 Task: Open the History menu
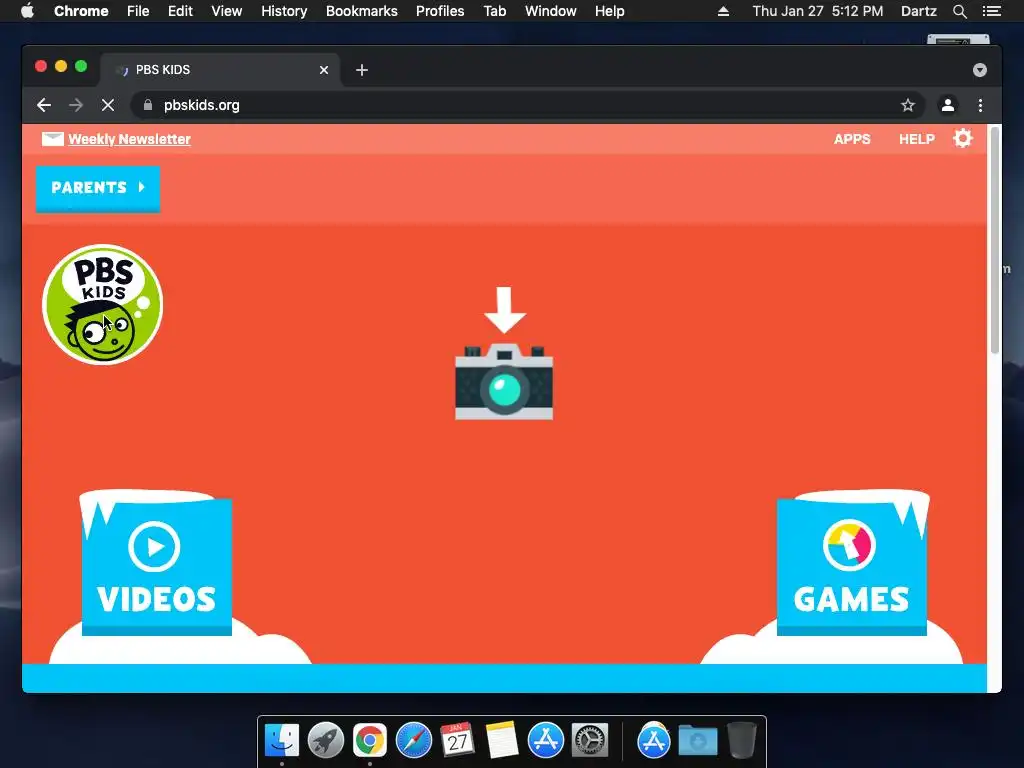click(x=284, y=11)
